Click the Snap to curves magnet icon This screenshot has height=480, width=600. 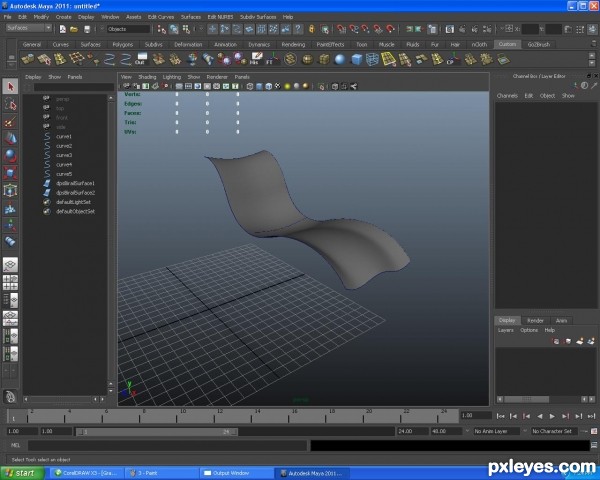coord(354,29)
